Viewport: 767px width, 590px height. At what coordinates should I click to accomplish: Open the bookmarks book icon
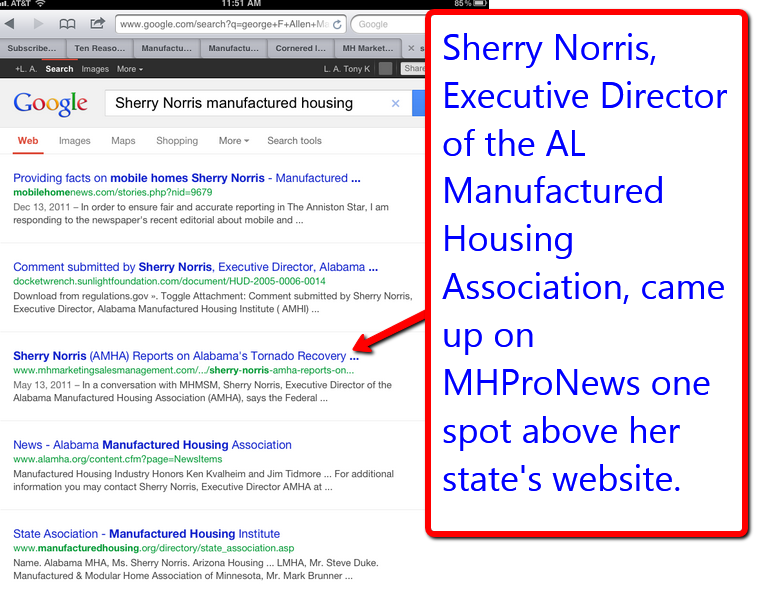(67, 23)
